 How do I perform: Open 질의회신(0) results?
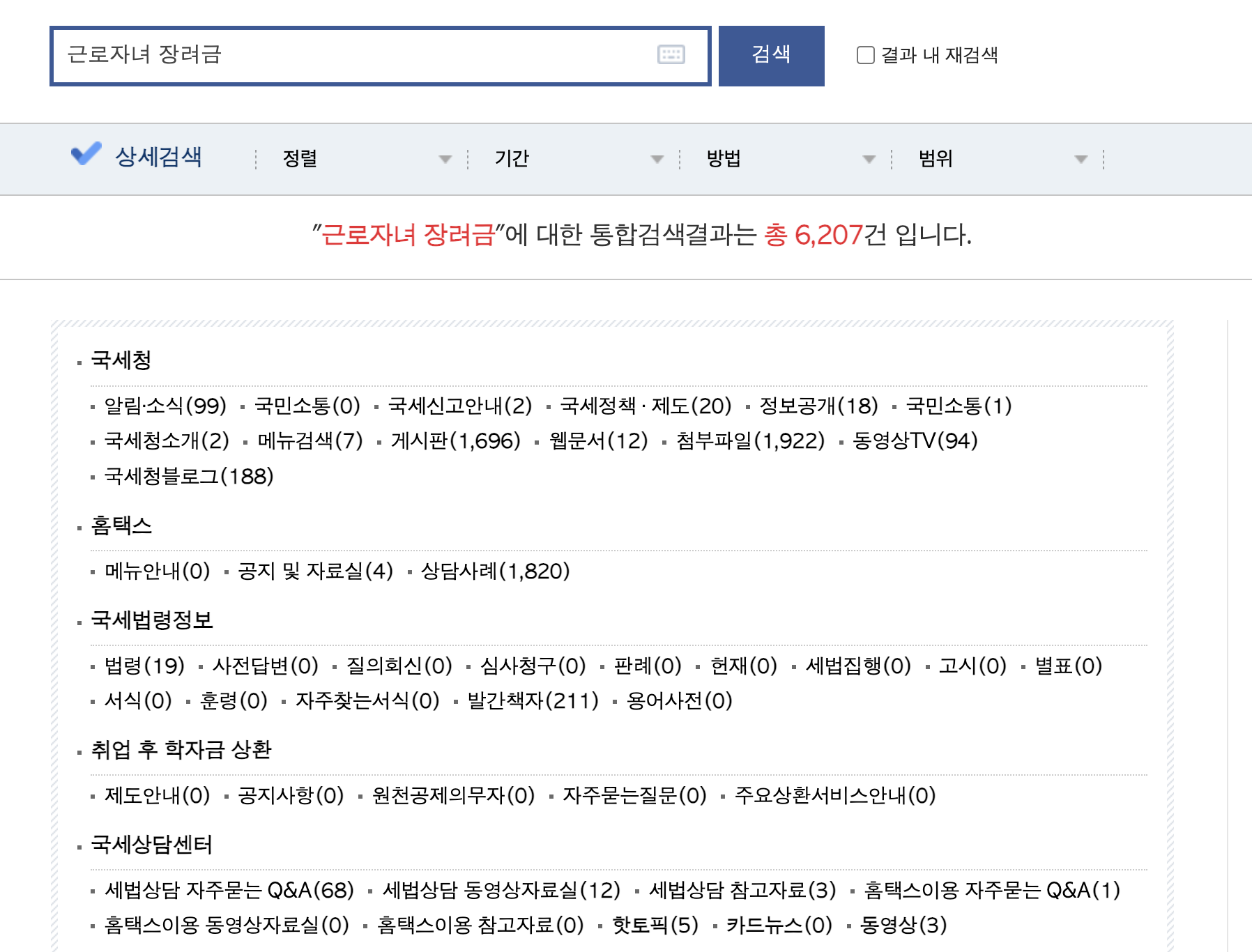point(399,666)
